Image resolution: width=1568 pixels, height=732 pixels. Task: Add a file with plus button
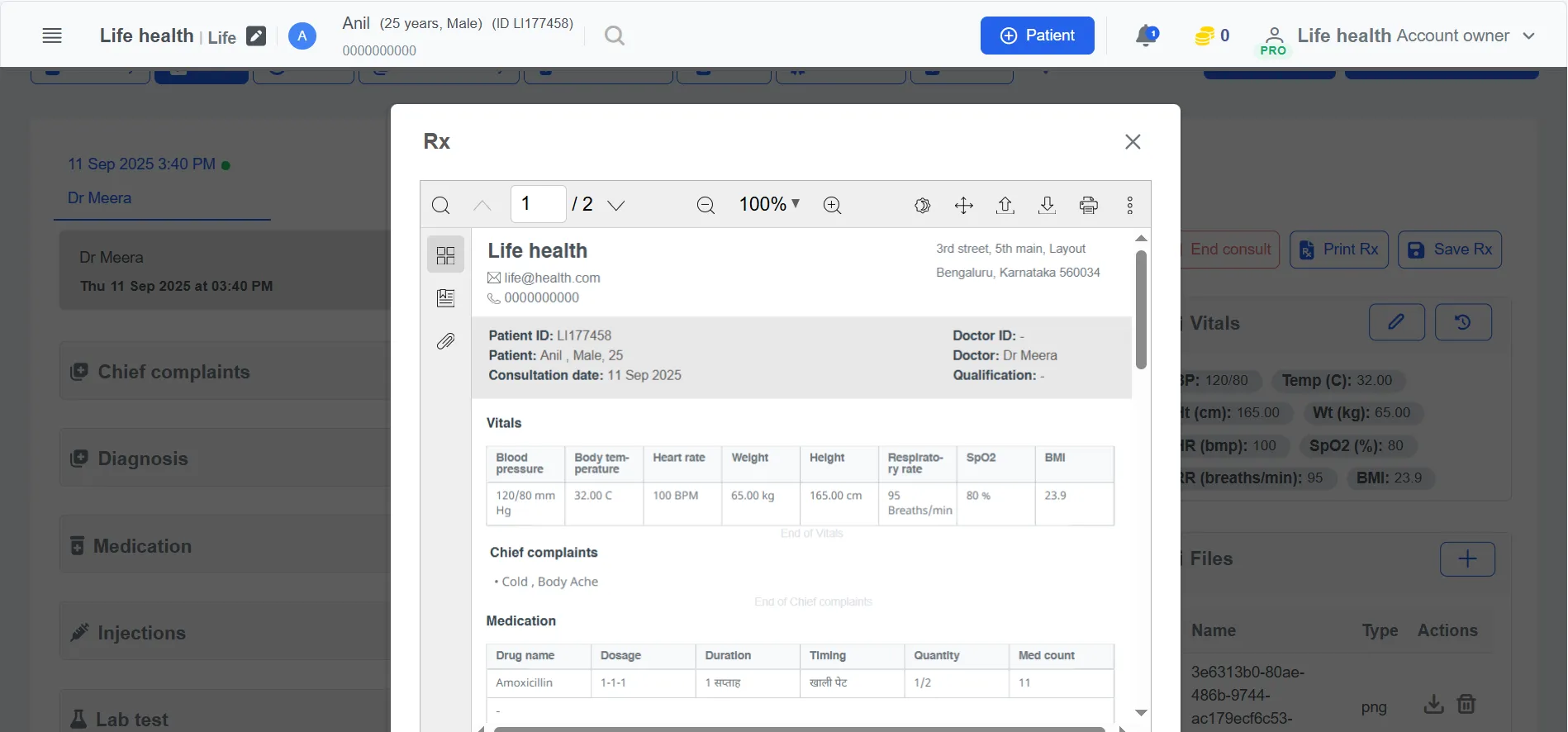coord(1467,559)
